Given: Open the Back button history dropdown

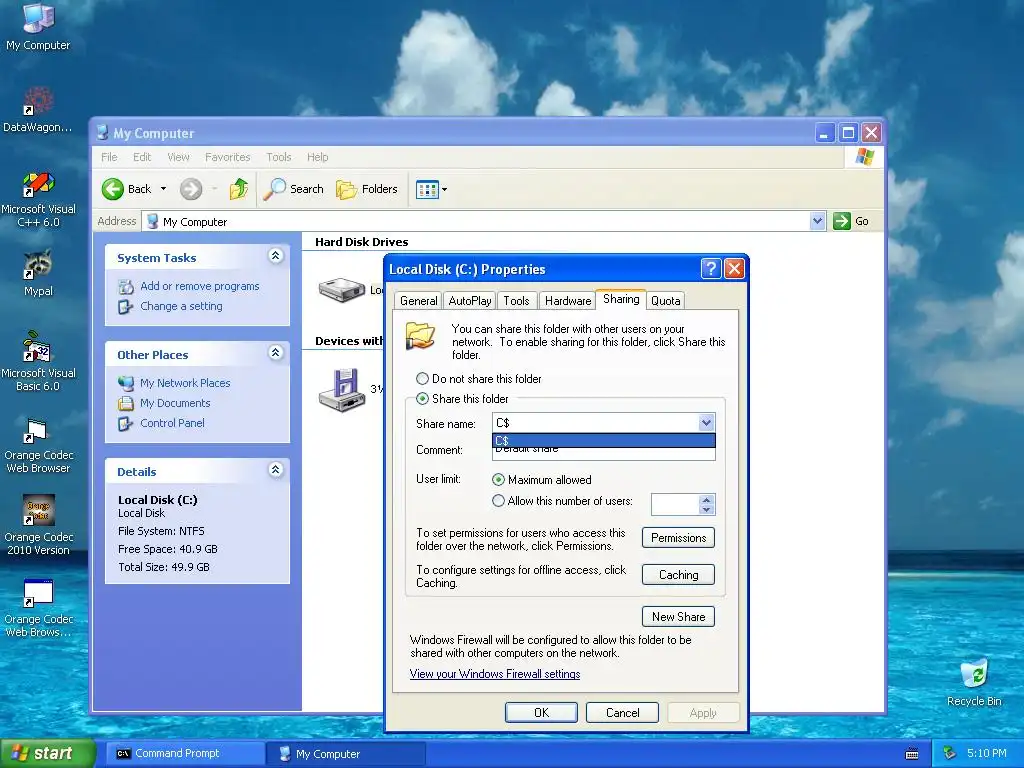Looking at the screenshot, I should tap(163, 189).
